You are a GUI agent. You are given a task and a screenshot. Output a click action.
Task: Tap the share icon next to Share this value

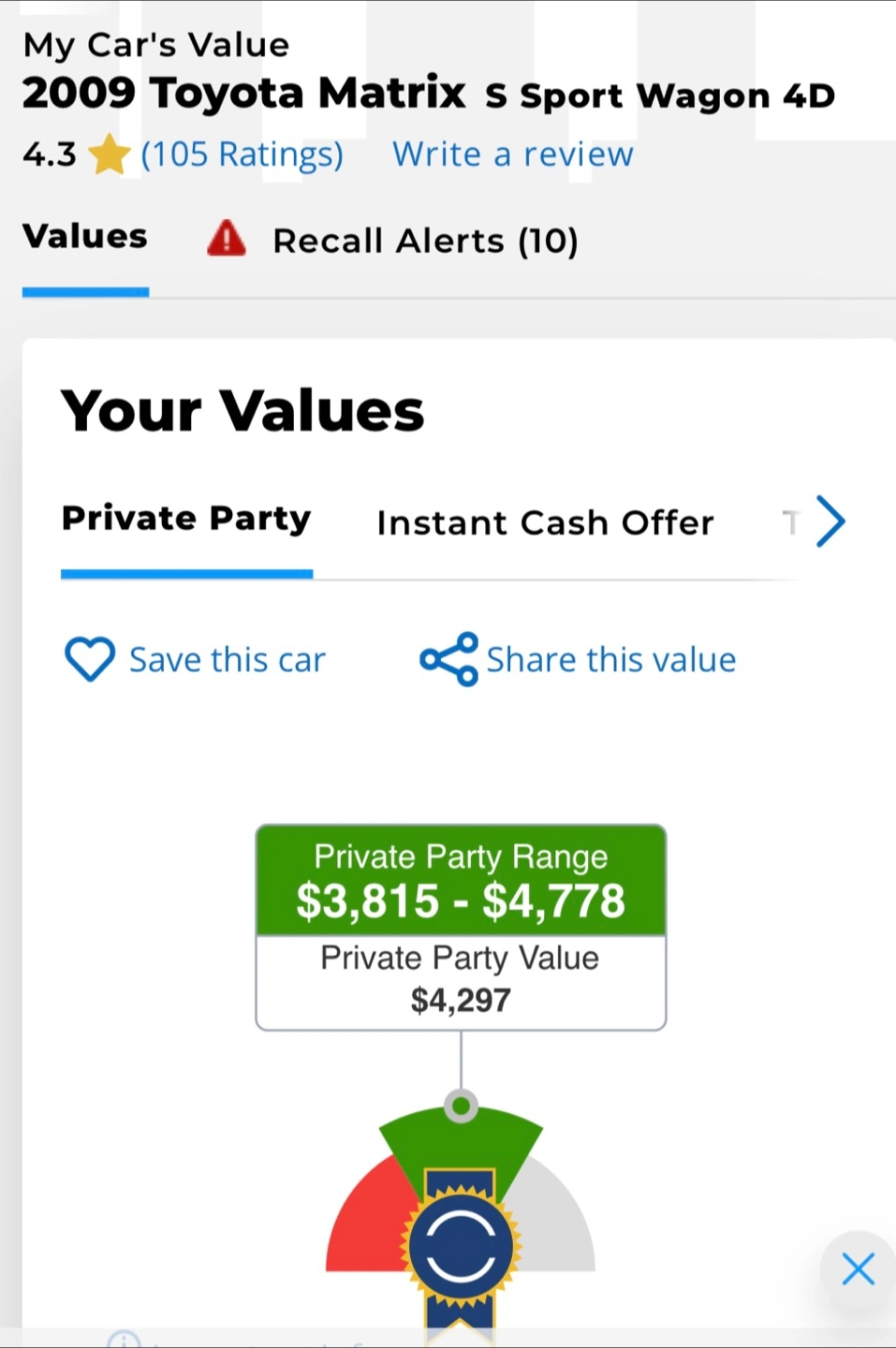pyautogui.click(x=448, y=659)
